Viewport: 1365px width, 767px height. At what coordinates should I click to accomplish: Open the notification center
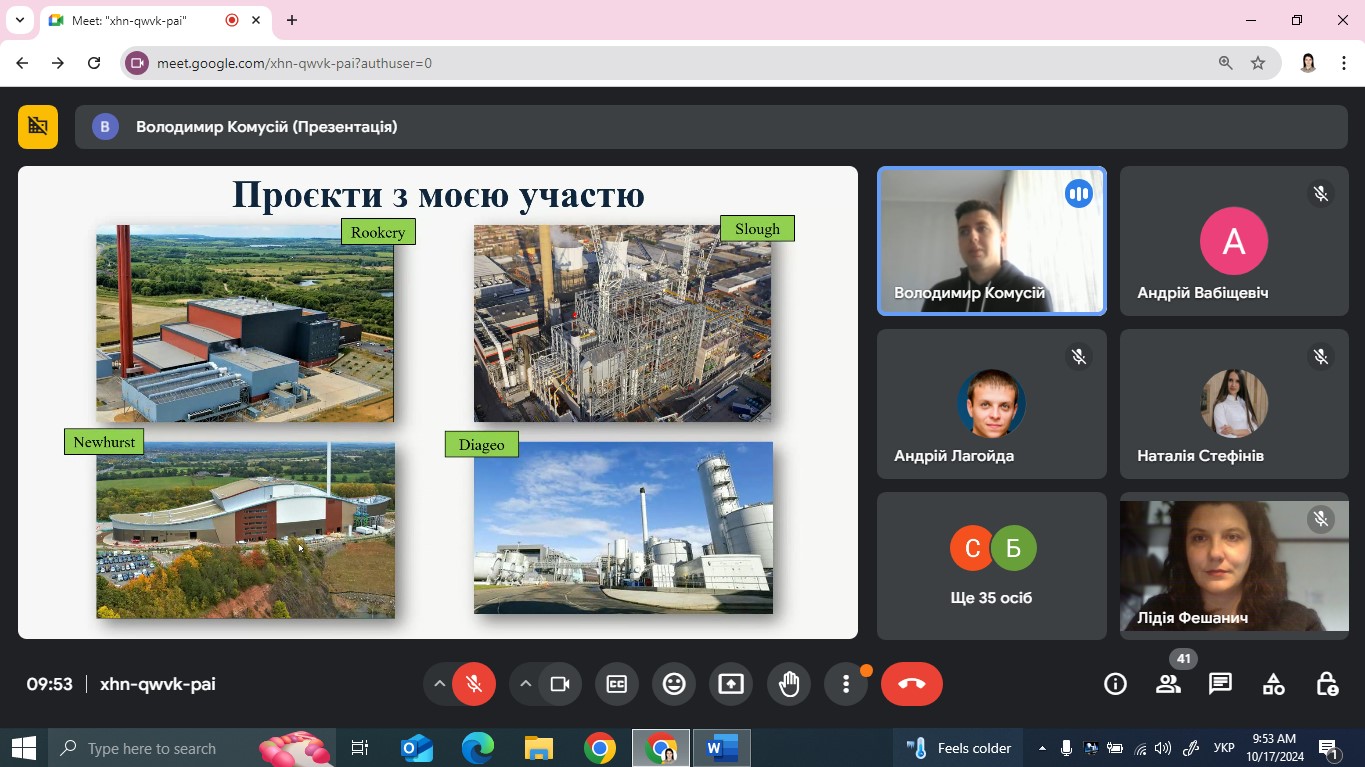[1329, 748]
